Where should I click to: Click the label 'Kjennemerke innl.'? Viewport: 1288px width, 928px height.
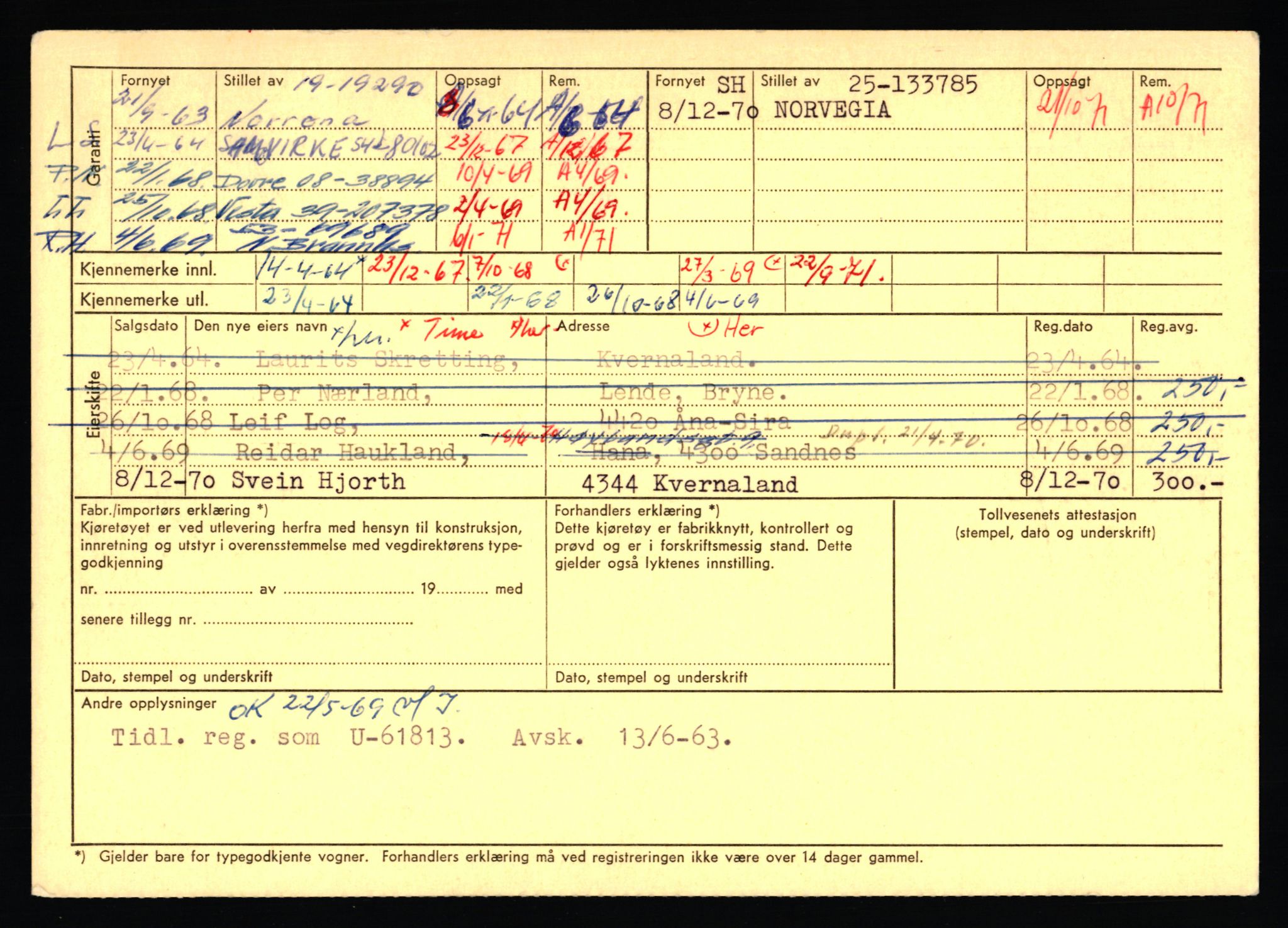point(148,270)
